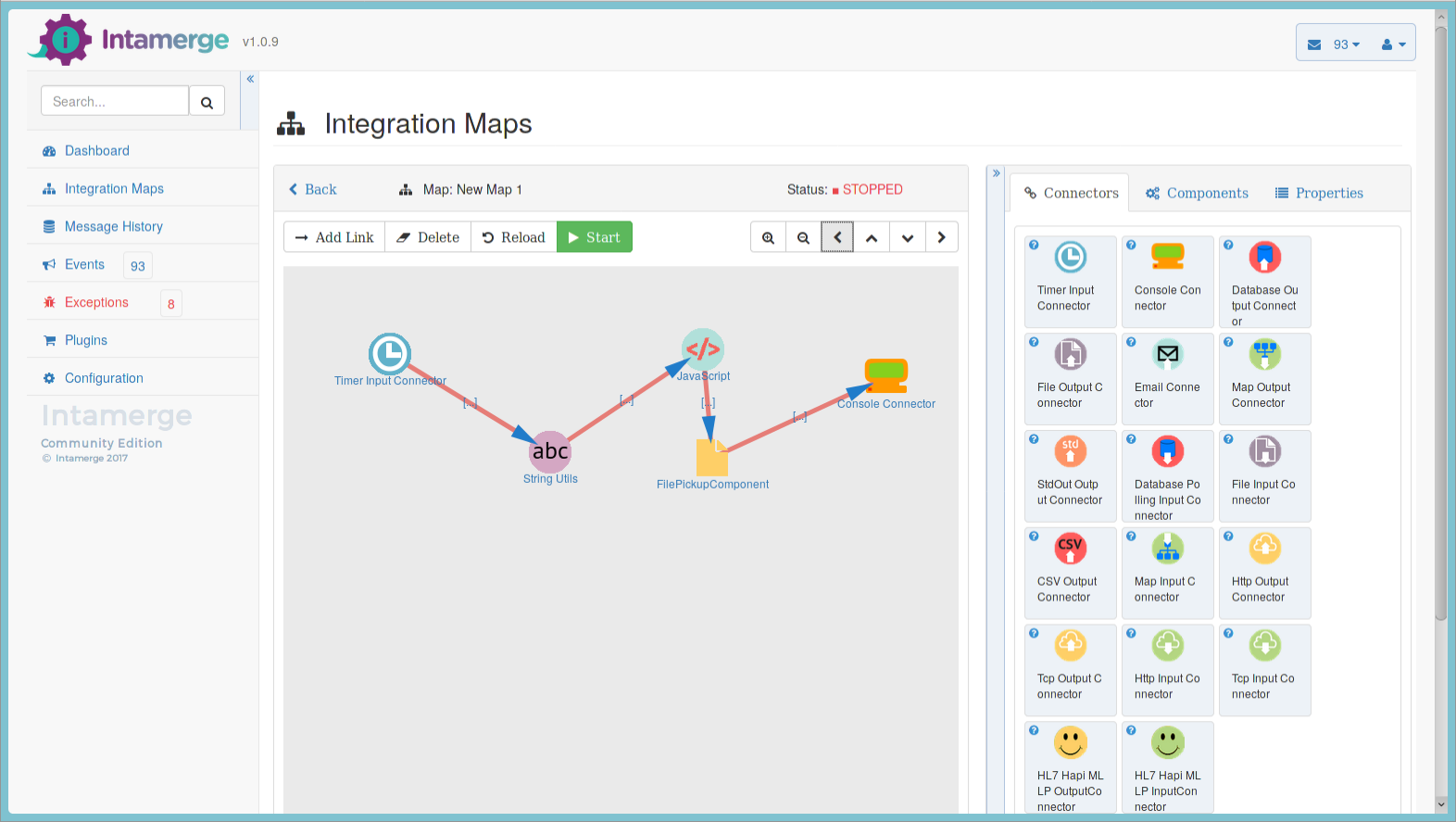The height and width of the screenshot is (822, 1456).
Task: Select the HL7 Hapi MLLP Input Connector icon
Action: [1168, 742]
